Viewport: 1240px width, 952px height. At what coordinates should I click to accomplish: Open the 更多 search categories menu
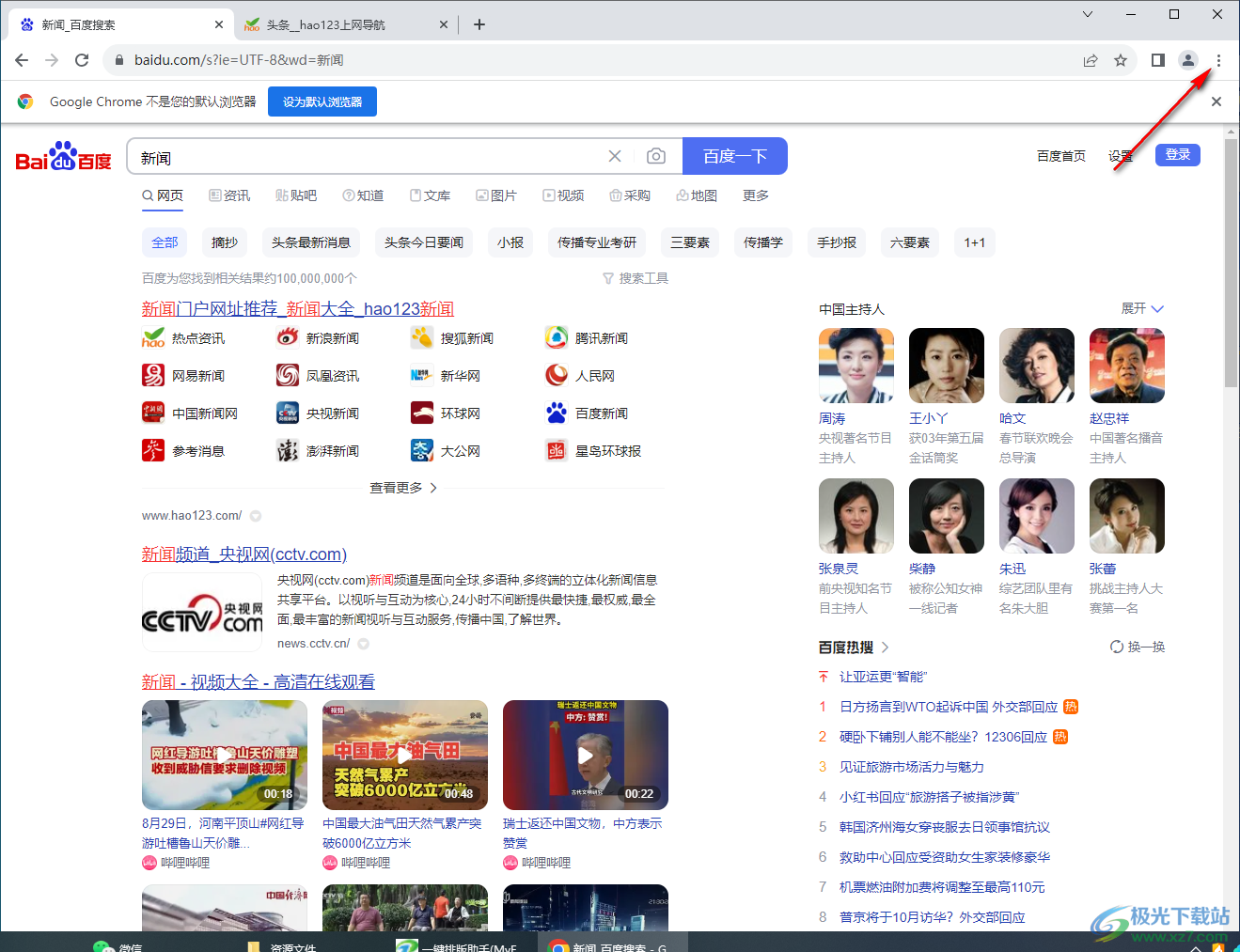coord(756,195)
